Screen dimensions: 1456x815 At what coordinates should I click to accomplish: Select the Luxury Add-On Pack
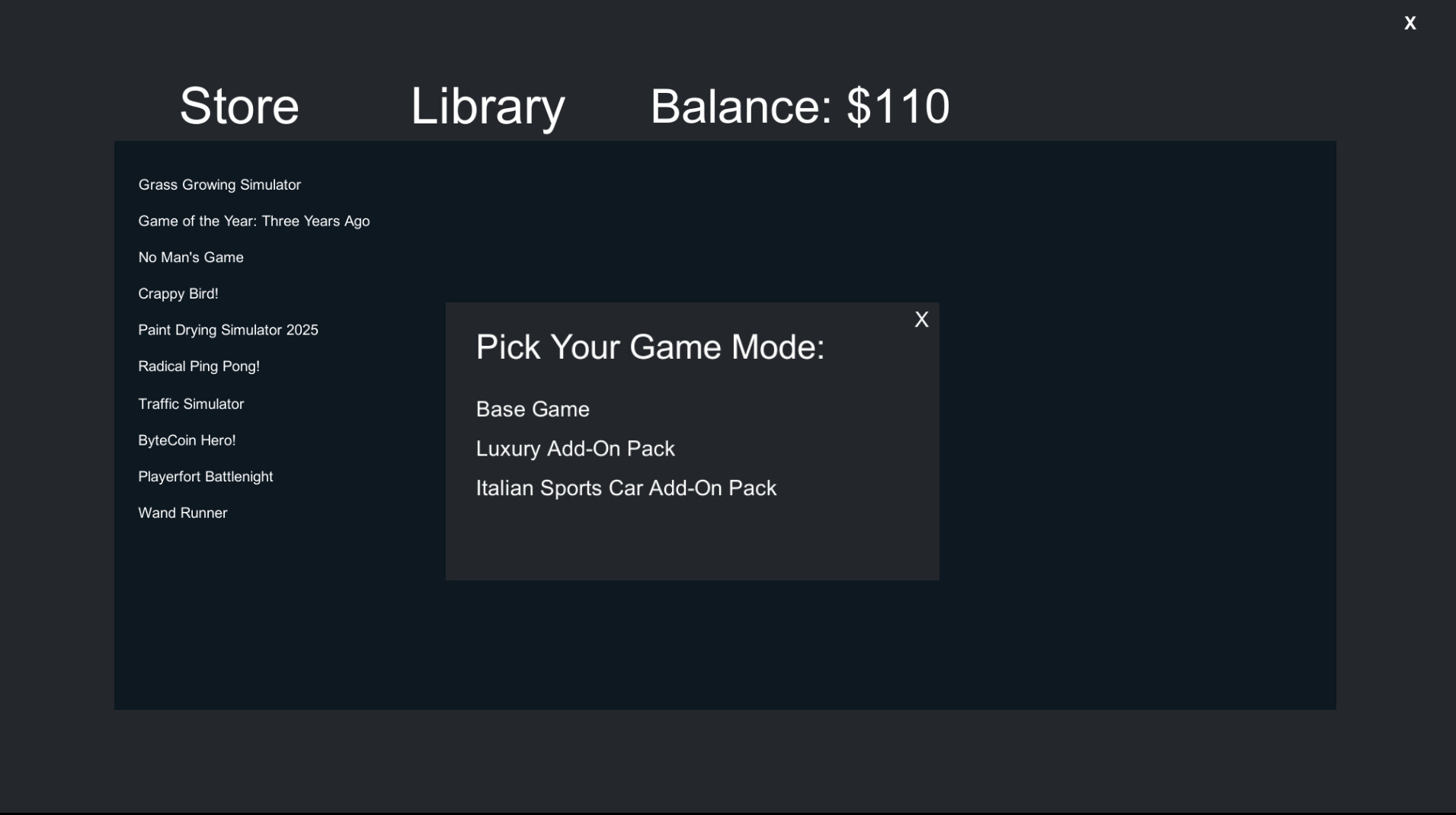click(x=575, y=449)
